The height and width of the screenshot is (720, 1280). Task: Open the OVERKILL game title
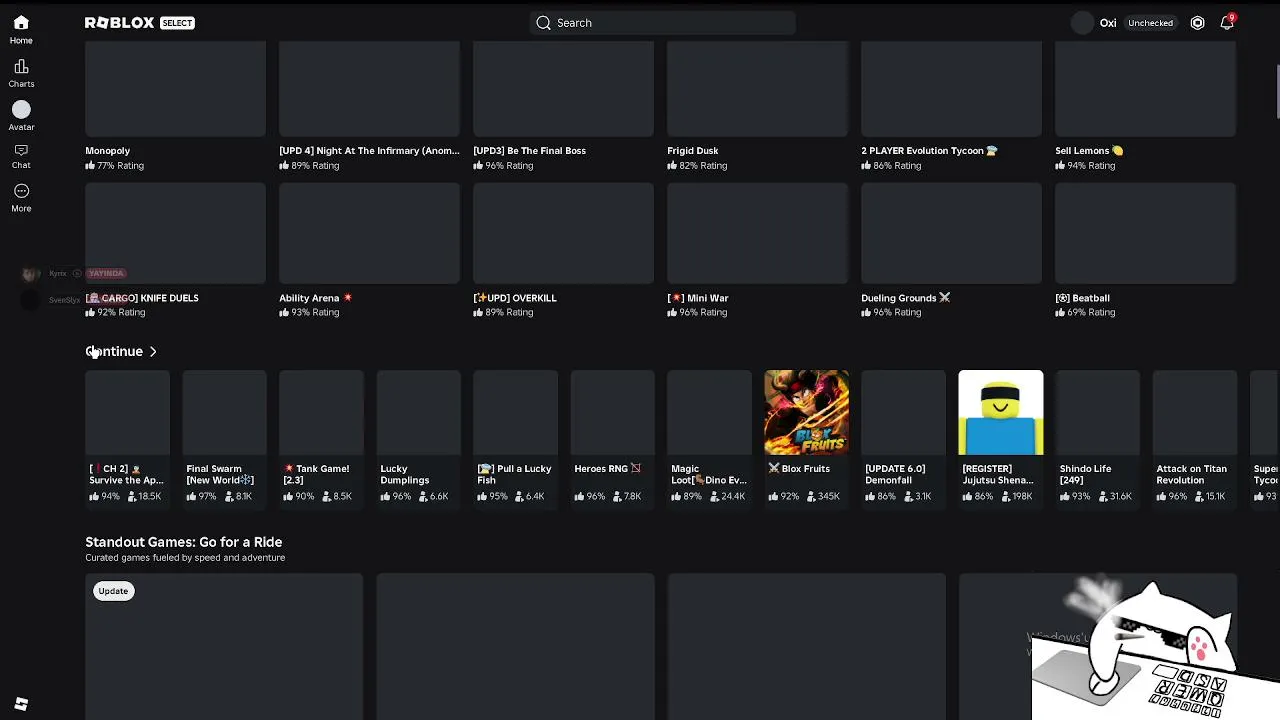tap(515, 298)
